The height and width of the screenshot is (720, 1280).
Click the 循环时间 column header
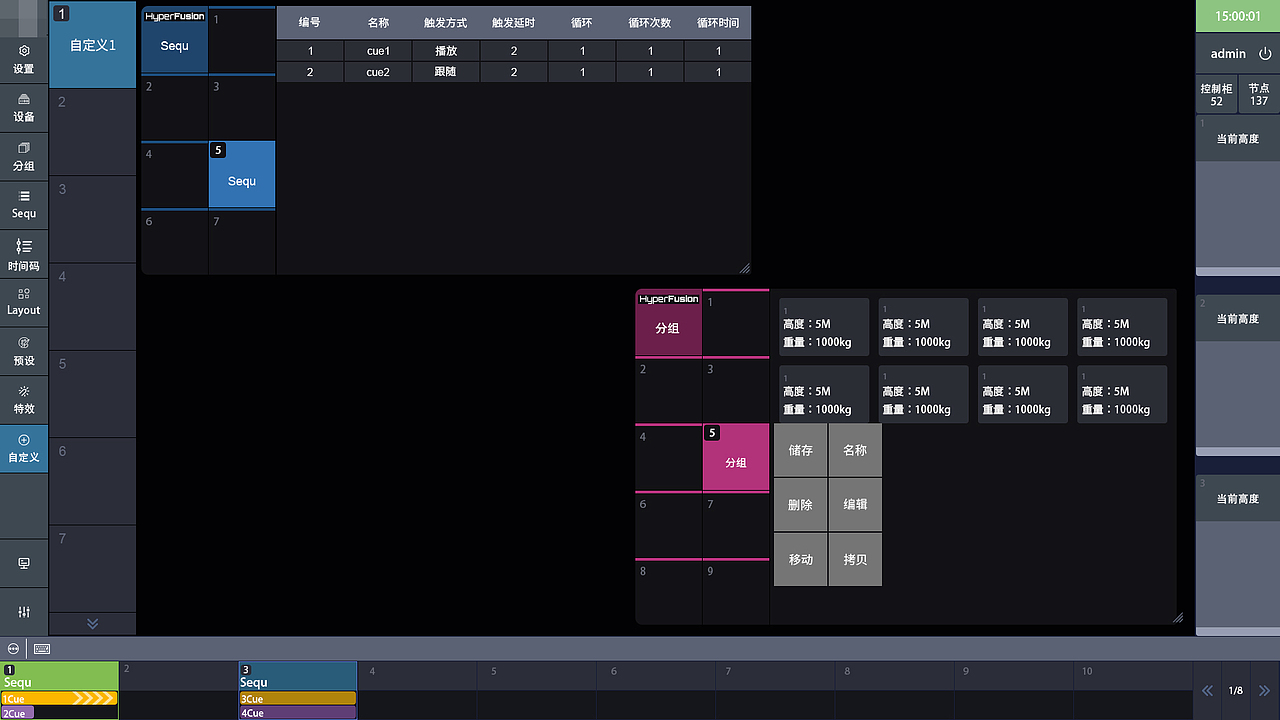[718, 23]
